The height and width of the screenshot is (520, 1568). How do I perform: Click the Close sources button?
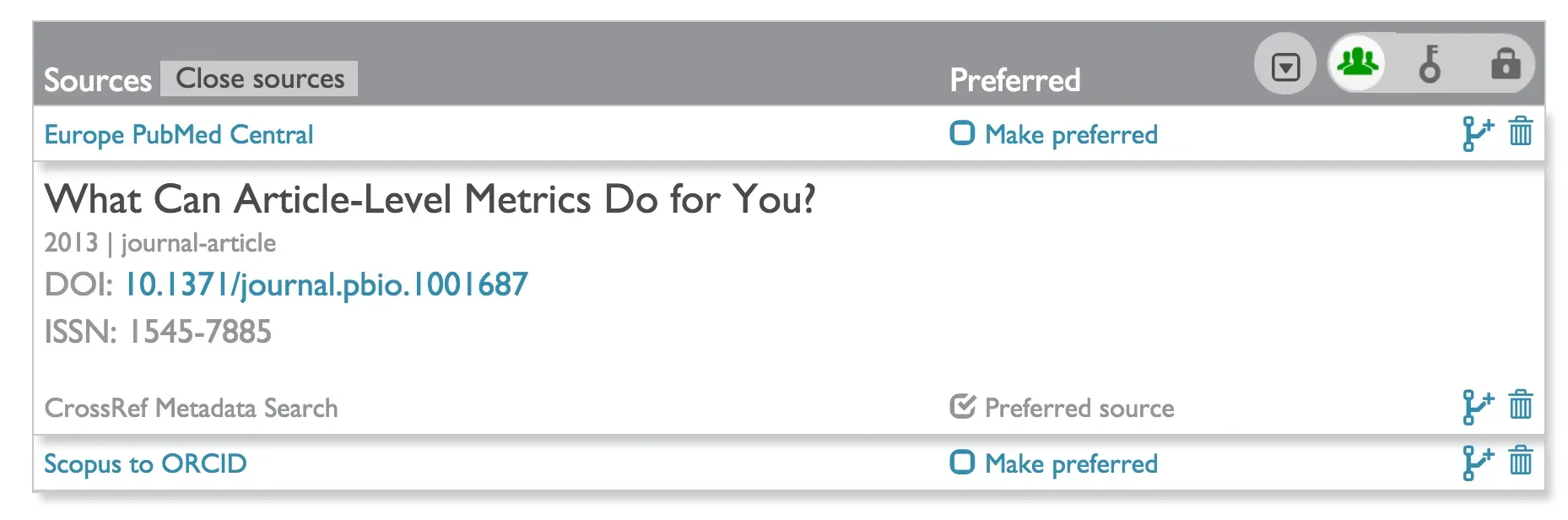(x=258, y=78)
